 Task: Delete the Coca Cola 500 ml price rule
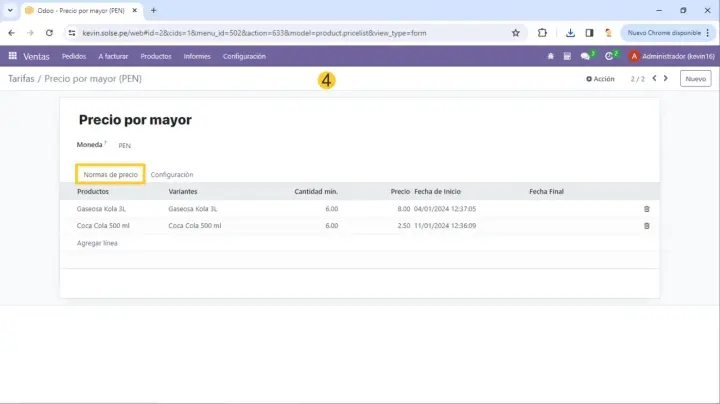point(646,226)
